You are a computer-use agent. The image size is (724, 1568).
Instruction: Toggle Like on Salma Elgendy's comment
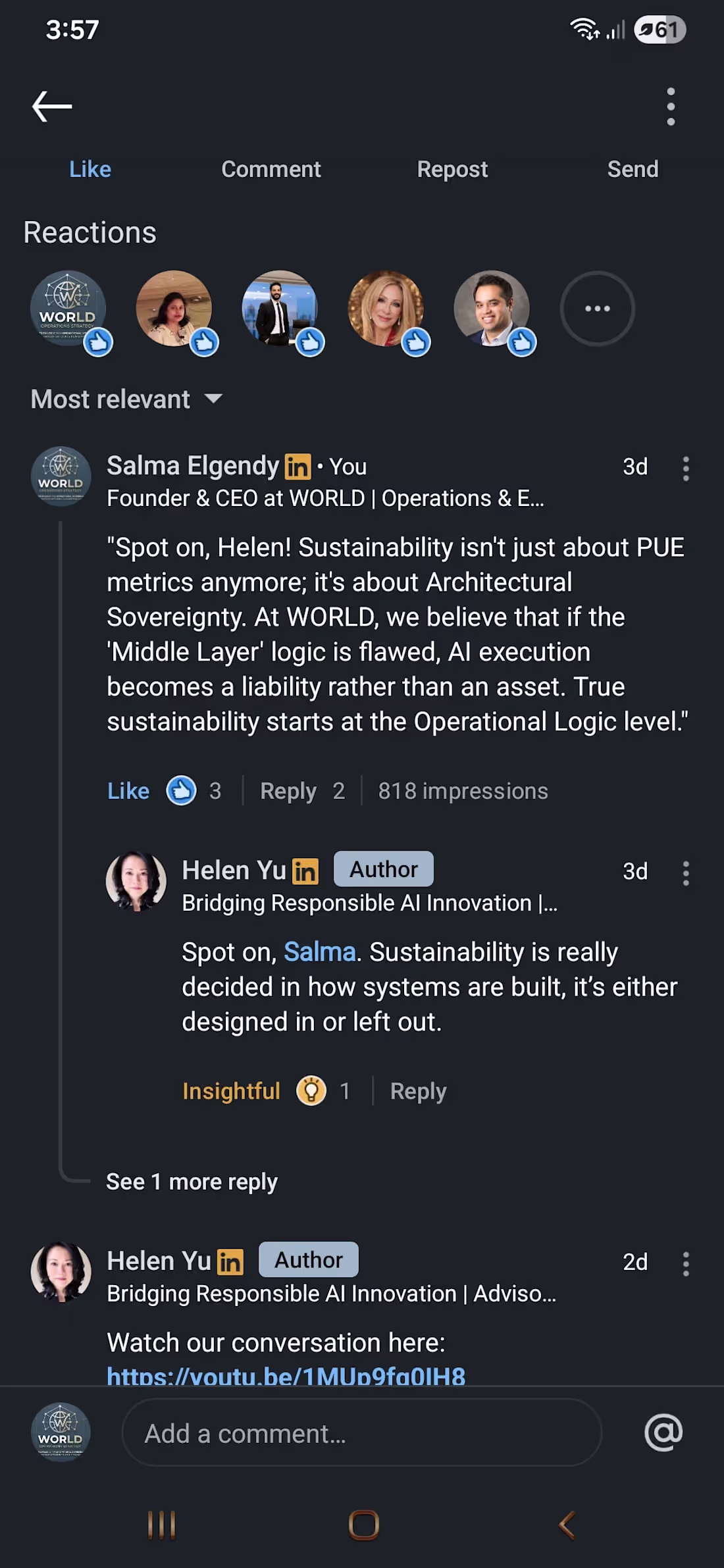(128, 791)
